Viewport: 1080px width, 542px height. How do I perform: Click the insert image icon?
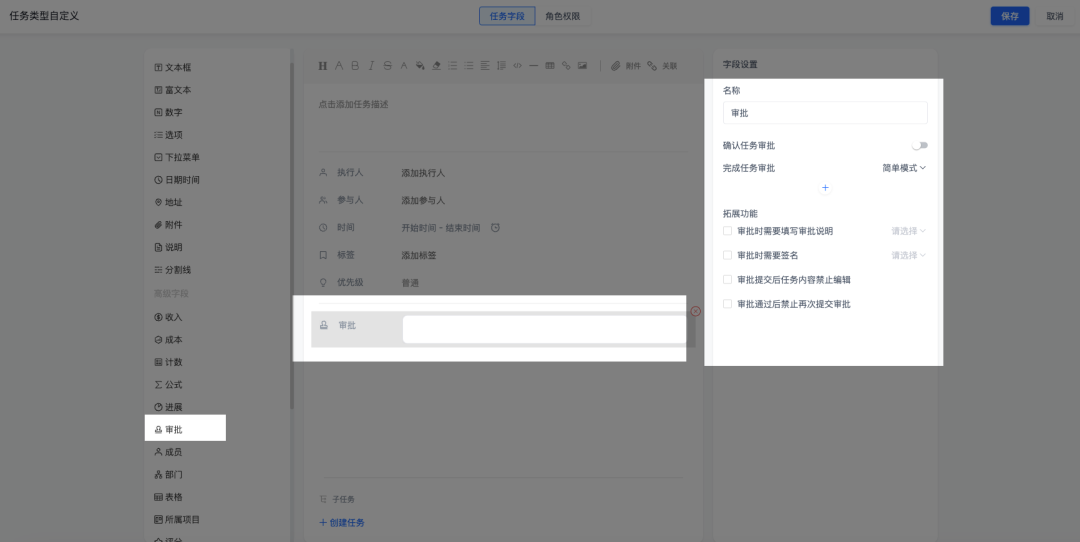tap(582, 66)
